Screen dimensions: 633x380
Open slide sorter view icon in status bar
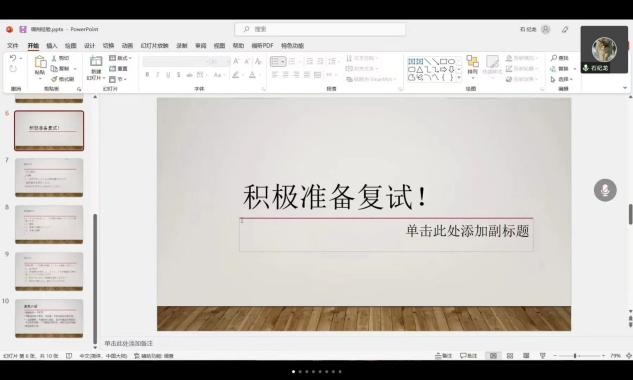[510, 356]
